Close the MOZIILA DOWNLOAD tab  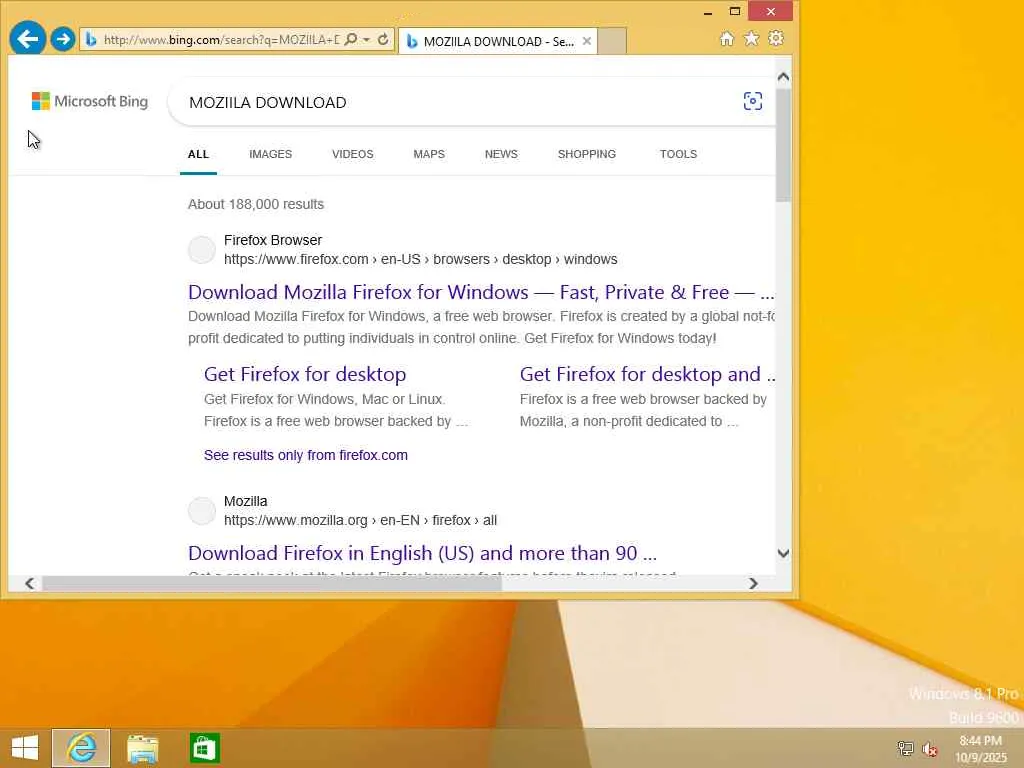tap(586, 41)
